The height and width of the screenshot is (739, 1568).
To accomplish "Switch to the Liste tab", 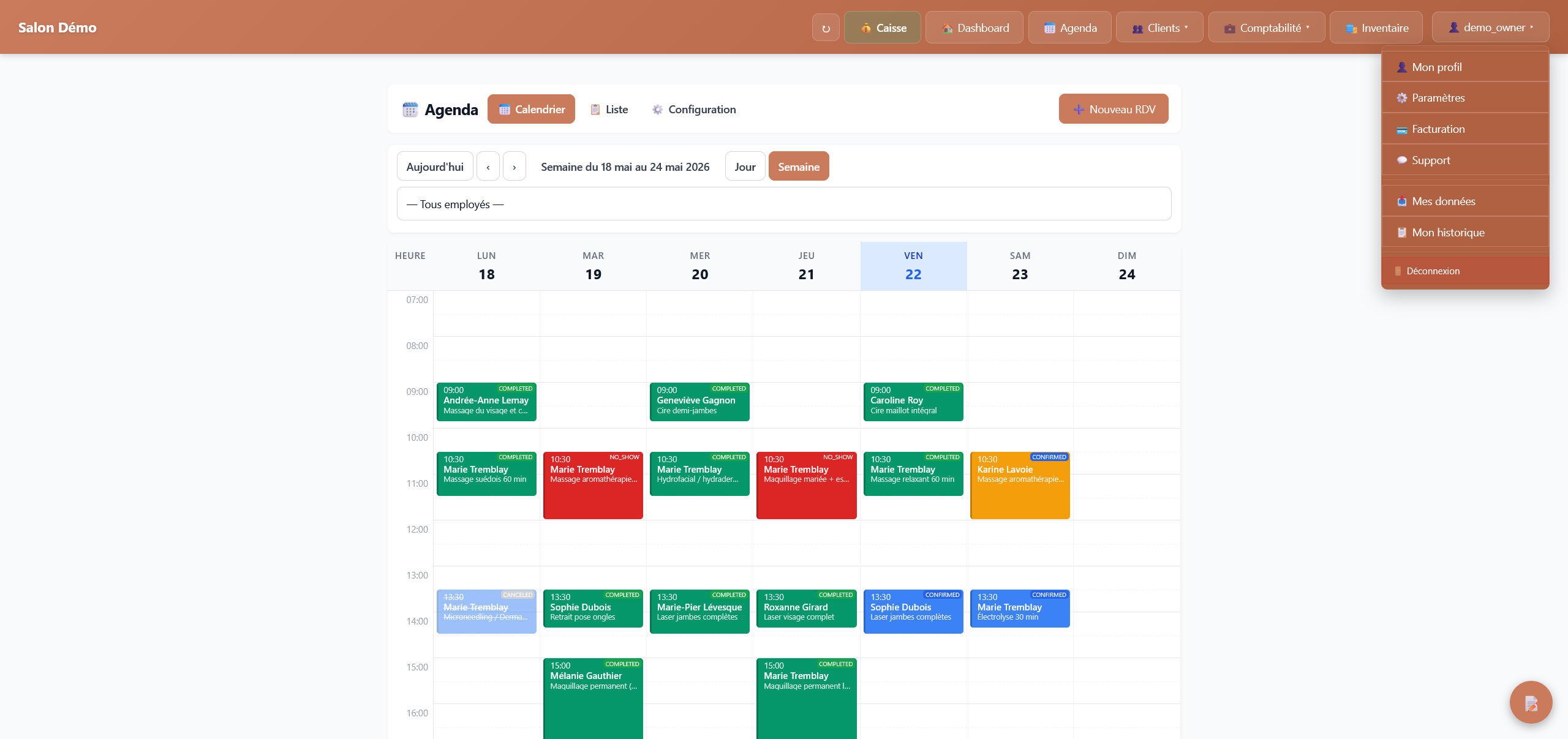I will (609, 109).
